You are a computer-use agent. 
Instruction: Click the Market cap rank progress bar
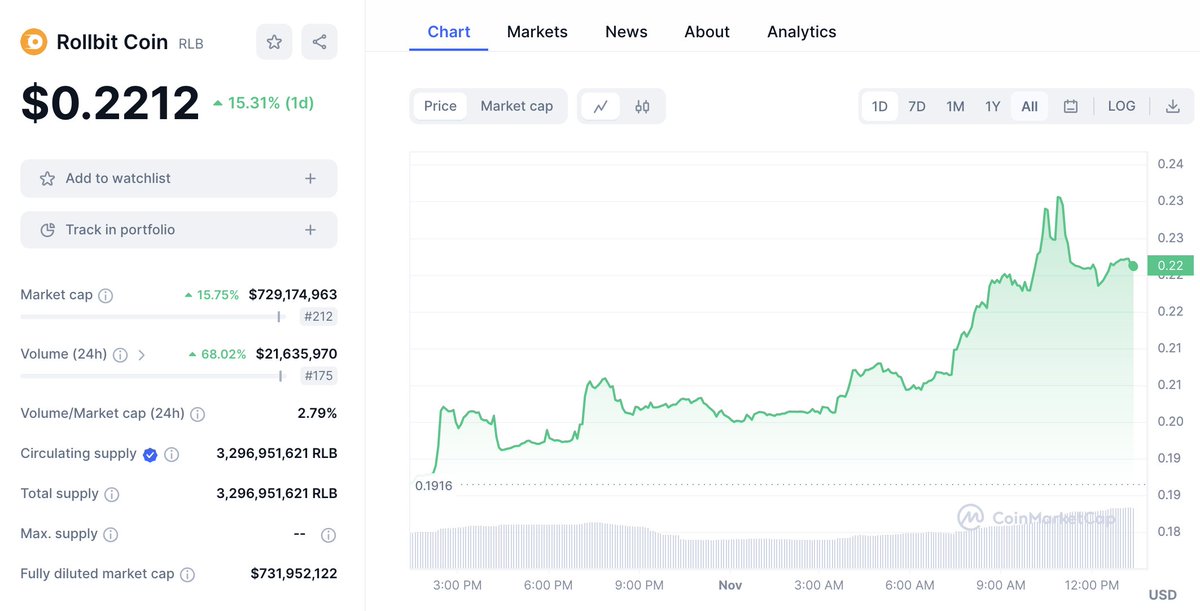pos(154,317)
